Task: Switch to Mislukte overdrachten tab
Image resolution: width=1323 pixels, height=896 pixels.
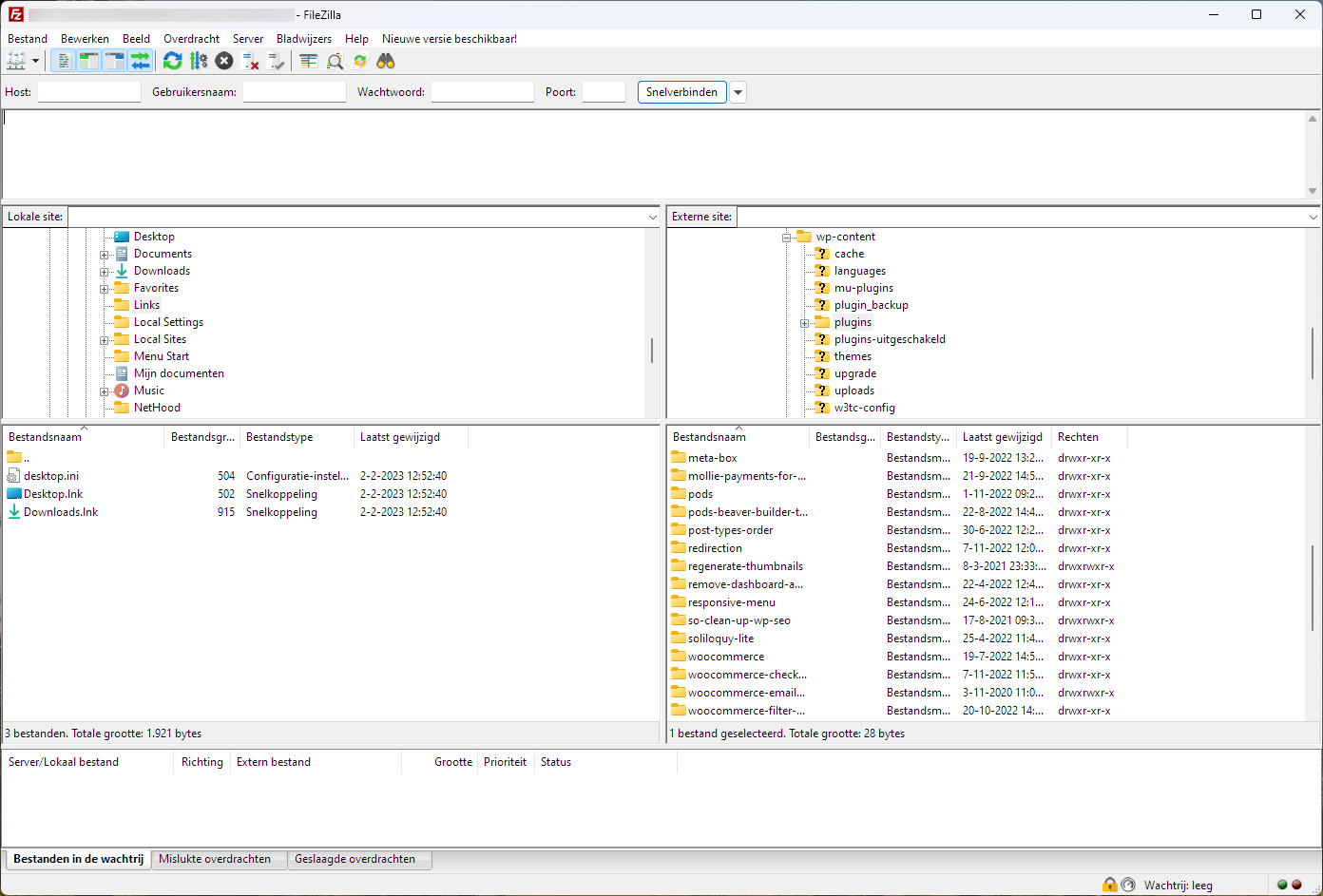Action: [218, 859]
